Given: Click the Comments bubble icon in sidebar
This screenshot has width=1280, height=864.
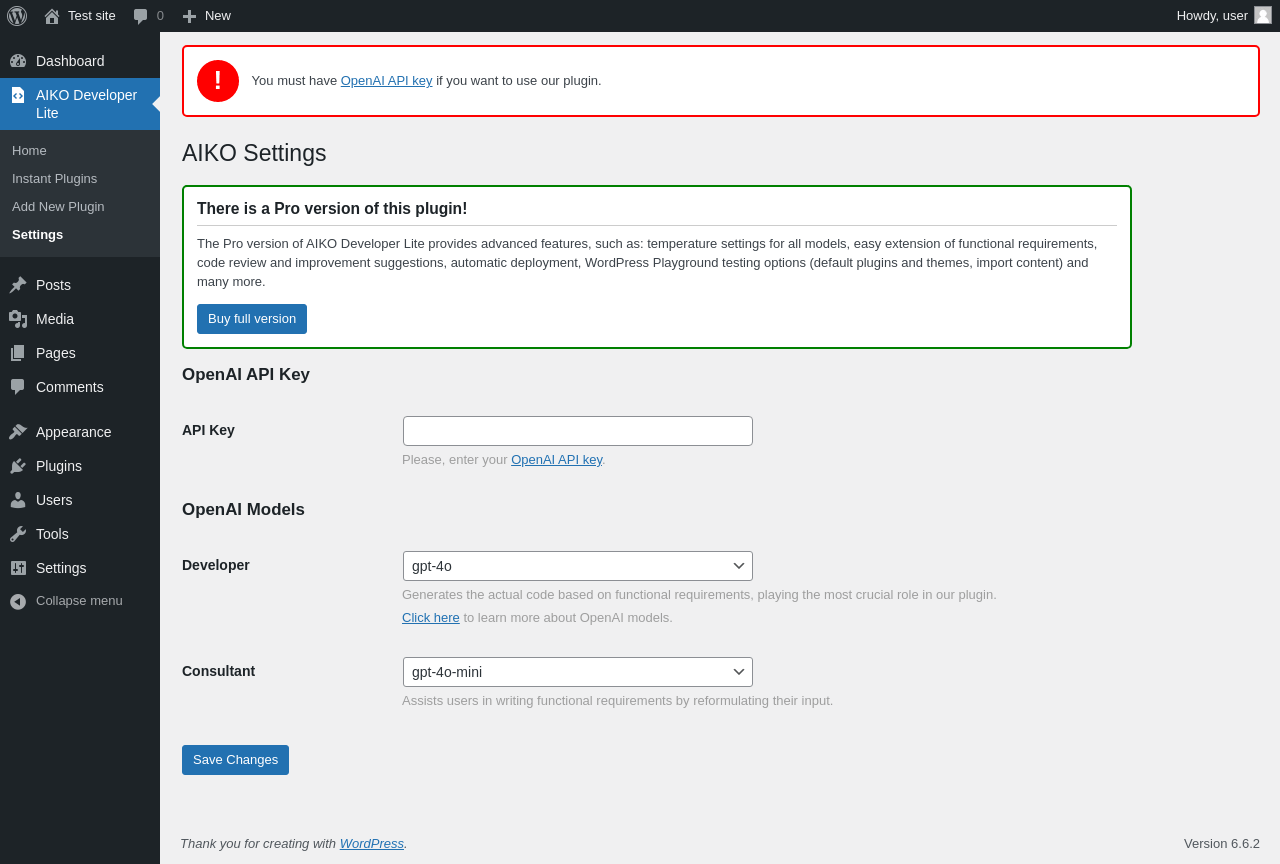Looking at the screenshot, I should coord(18,387).
